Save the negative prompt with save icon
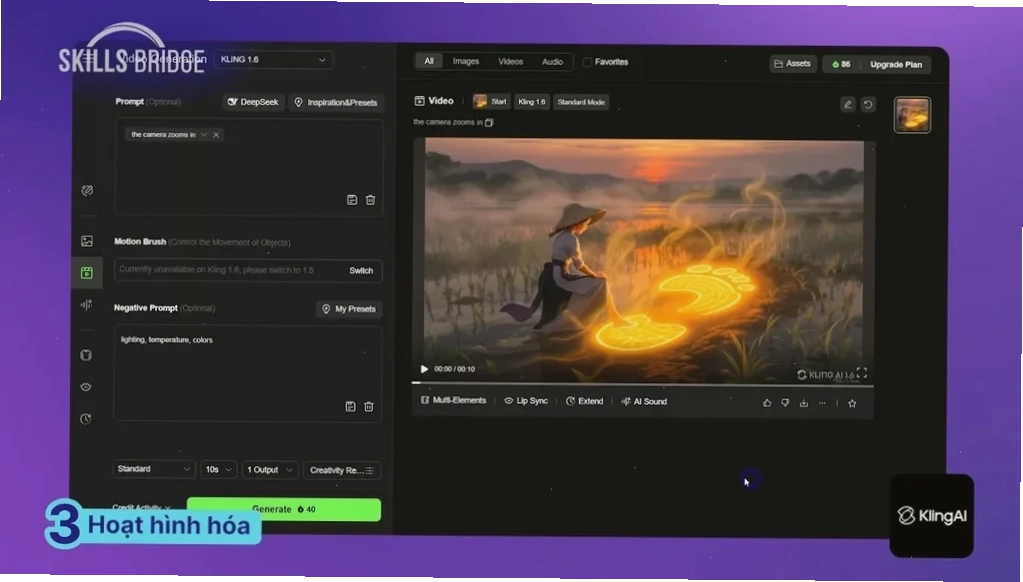 (350, 406)
